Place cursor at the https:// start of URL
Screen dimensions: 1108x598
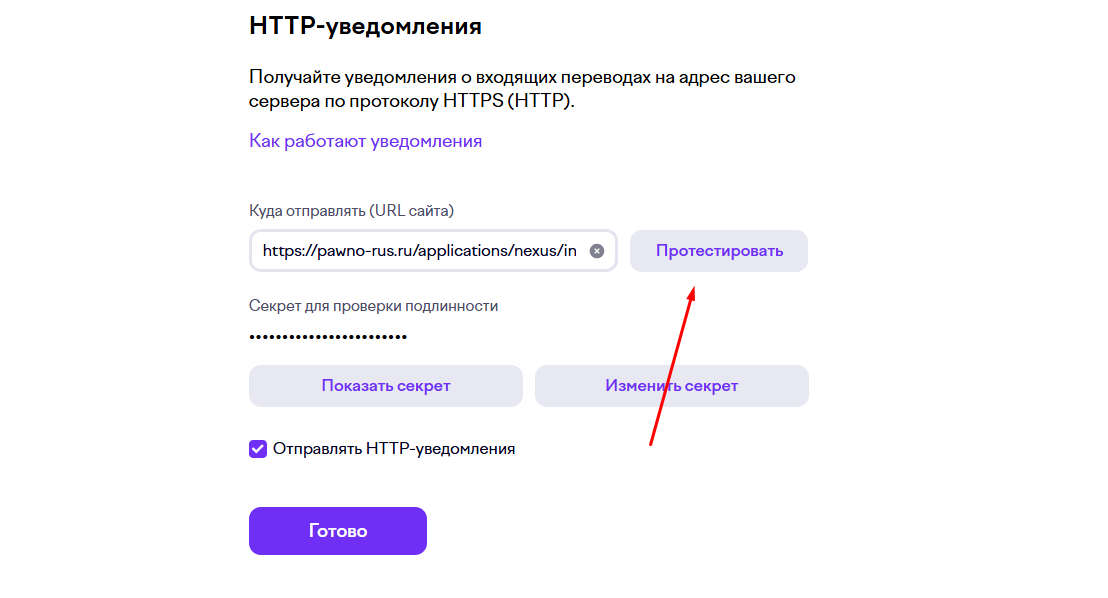coord(264,251)
